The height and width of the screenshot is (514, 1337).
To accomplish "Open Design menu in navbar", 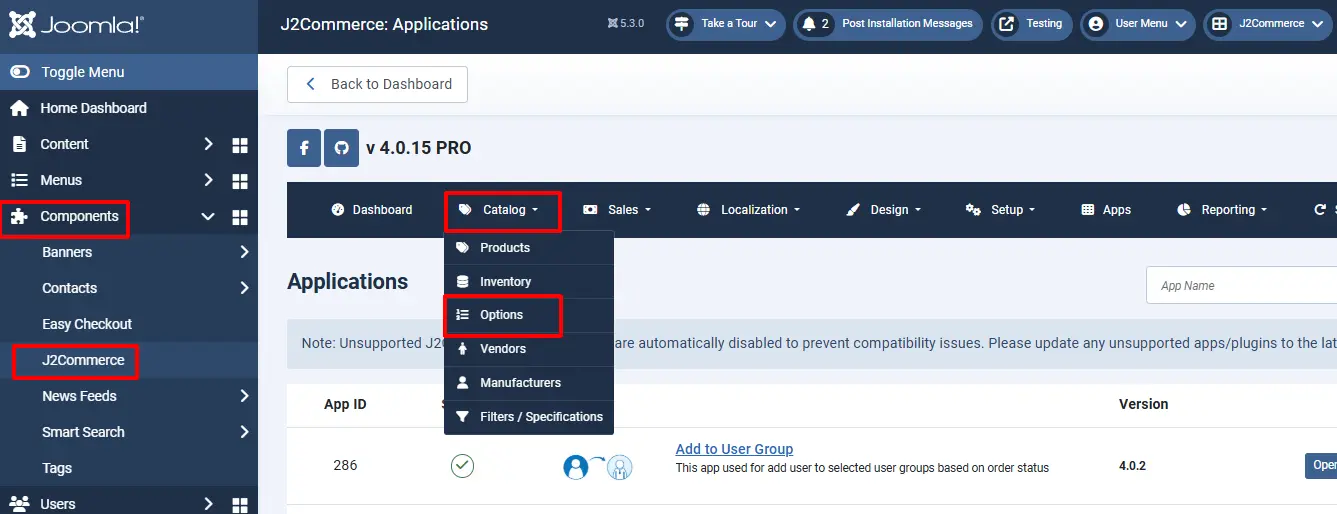I will pyautogui.click(x=883, y=210).
